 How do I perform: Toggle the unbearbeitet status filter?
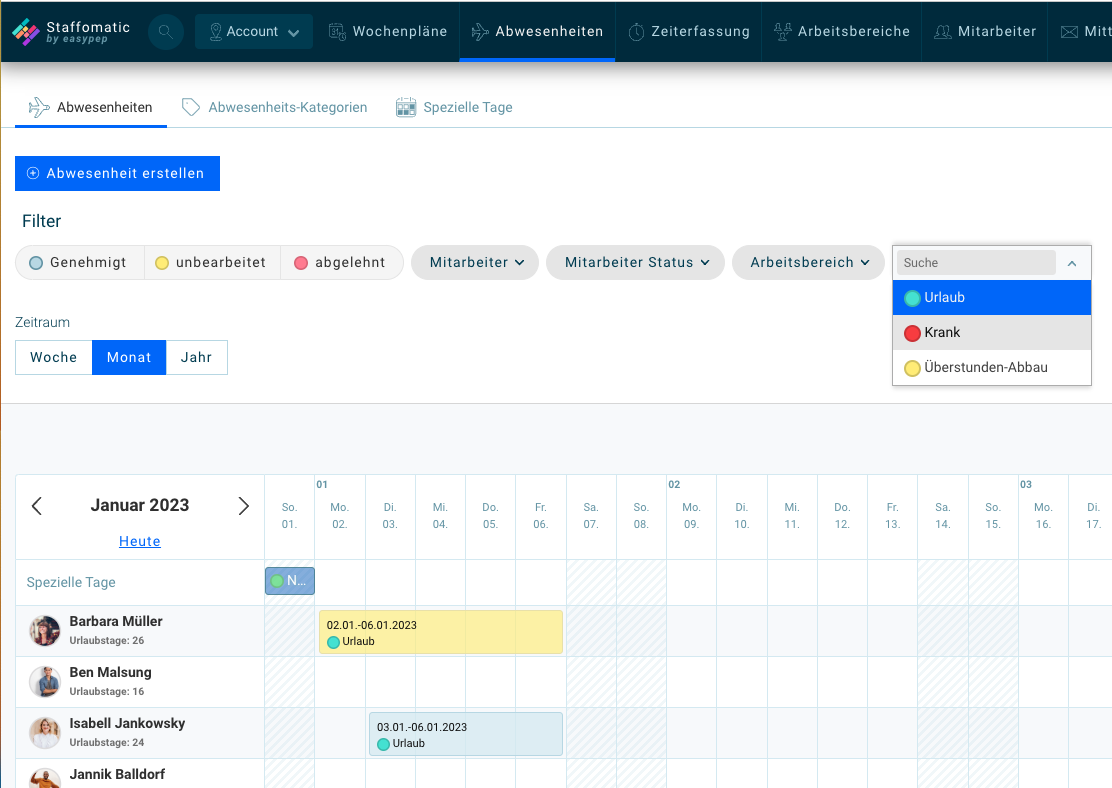coord(212,262)
